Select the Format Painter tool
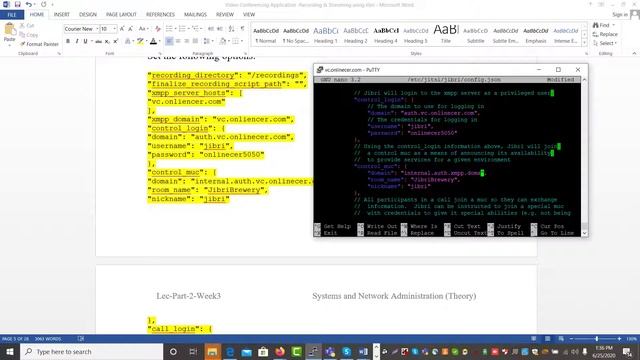Image resolution: width=640 pixels, height=360 pixels. [x=39, y=44]
